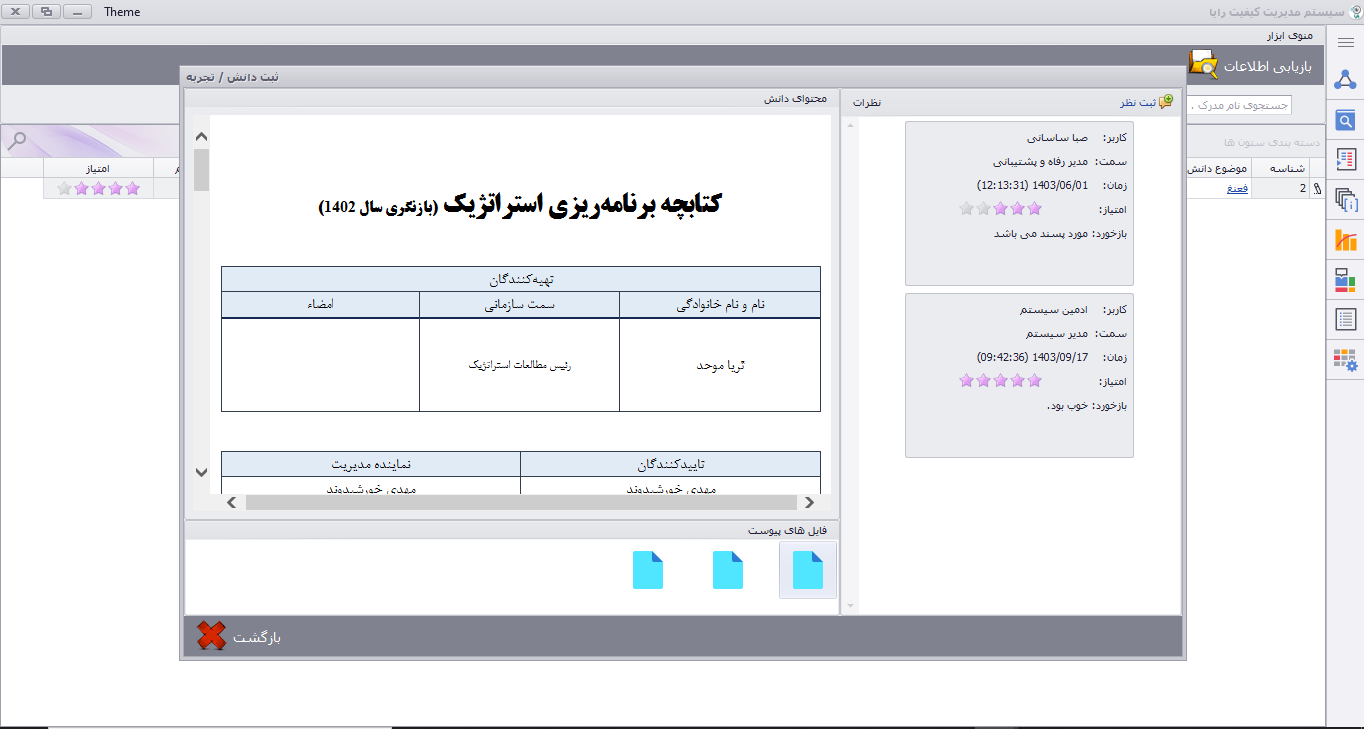
Task: Open the rightmost selected attachment file
Action: coord(808,570)
